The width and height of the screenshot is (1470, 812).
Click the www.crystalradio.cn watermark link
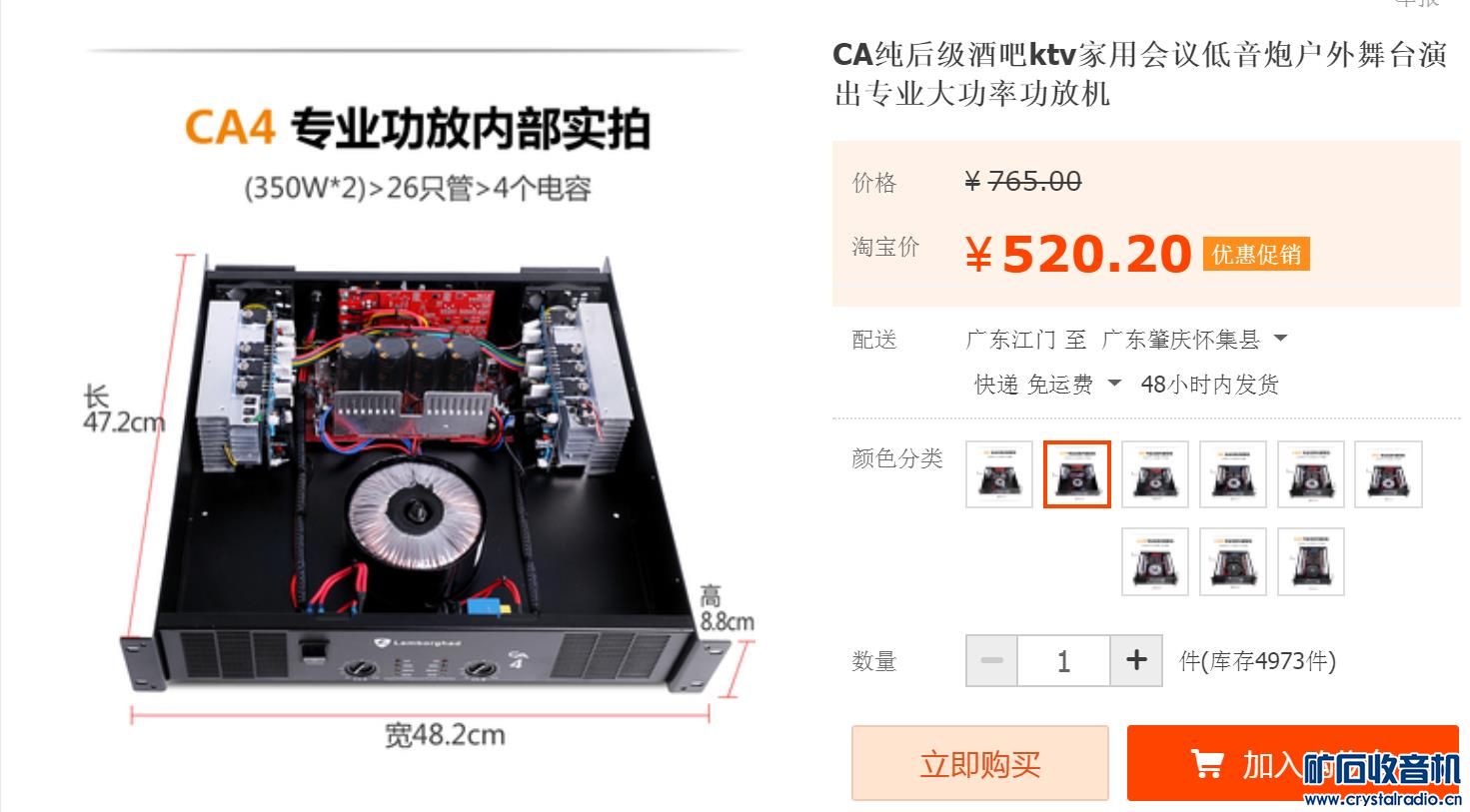pyautogui.click(x=1383, y=798)
